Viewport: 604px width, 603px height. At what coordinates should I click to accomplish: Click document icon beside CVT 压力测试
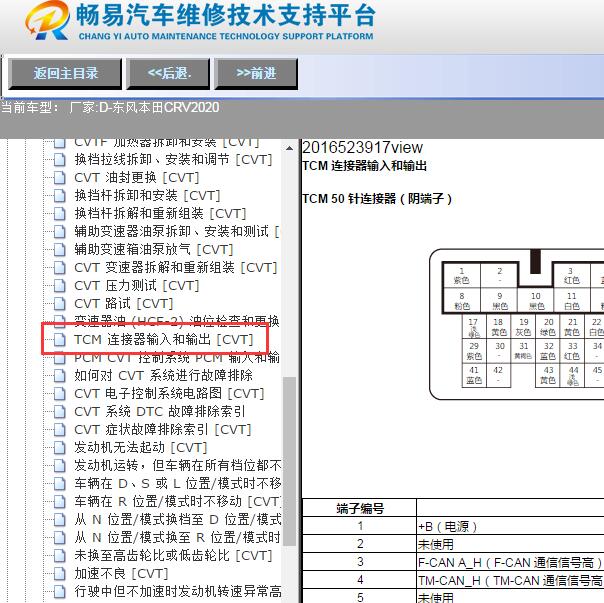[60, 286]
